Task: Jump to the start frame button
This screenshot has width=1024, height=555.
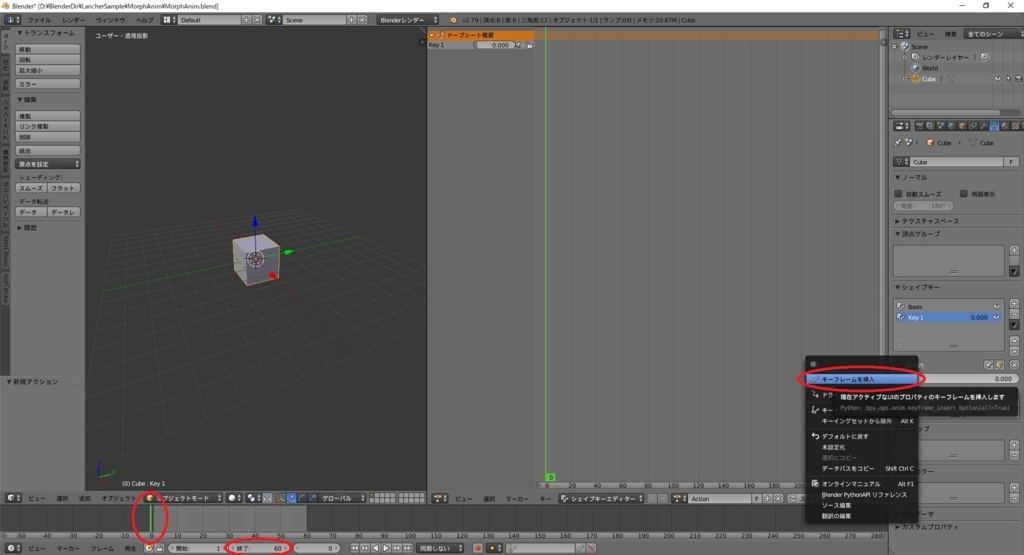Action: pos(355,548)
